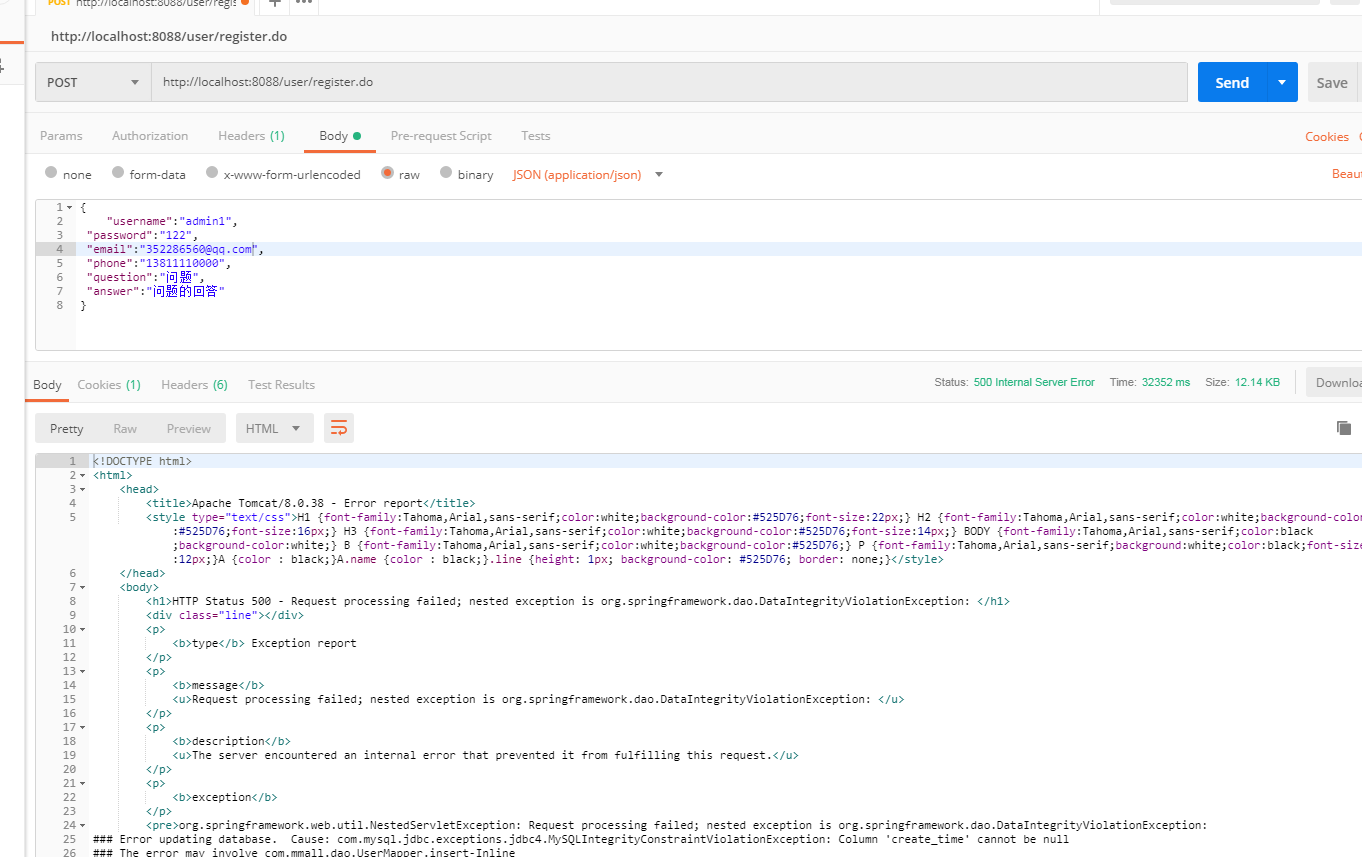
Task: Click the 'create_time' cannot be null line
Action: (x=581, y=839)
